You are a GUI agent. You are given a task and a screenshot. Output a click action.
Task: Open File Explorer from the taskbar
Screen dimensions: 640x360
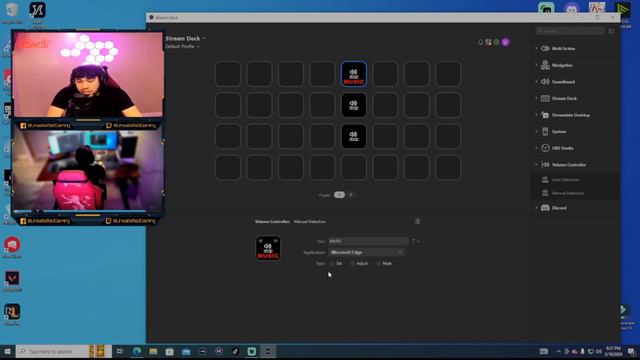click(153, 351)
